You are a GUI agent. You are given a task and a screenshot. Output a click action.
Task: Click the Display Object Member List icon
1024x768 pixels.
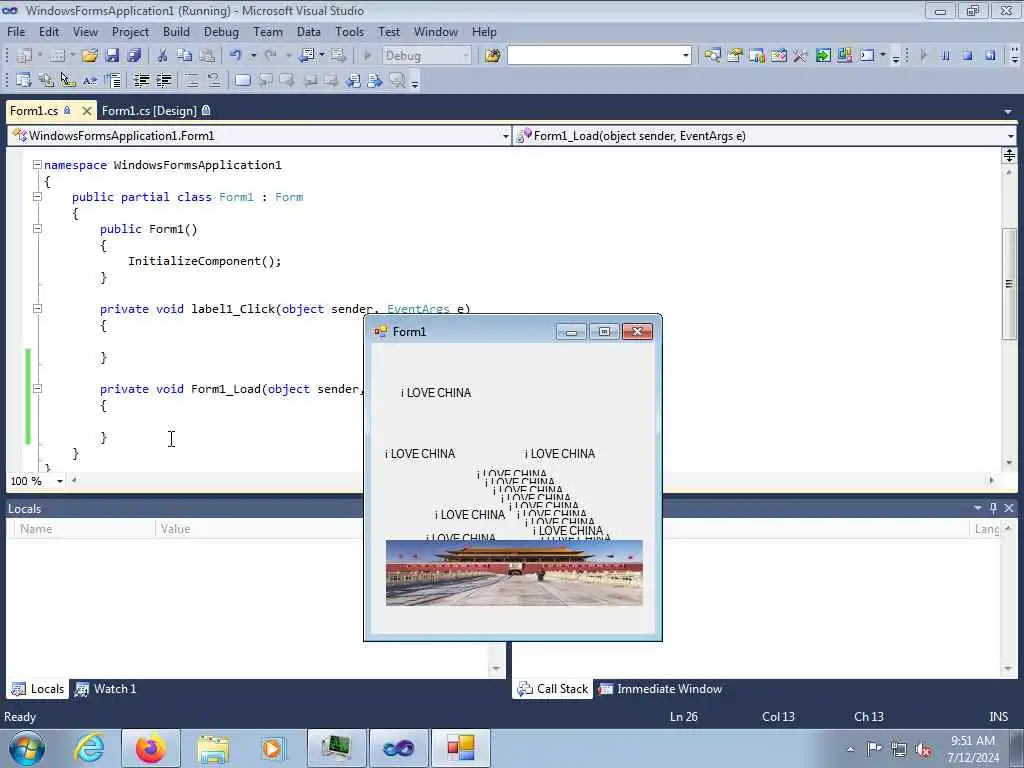pyautogui.click(x=24, y=80)
